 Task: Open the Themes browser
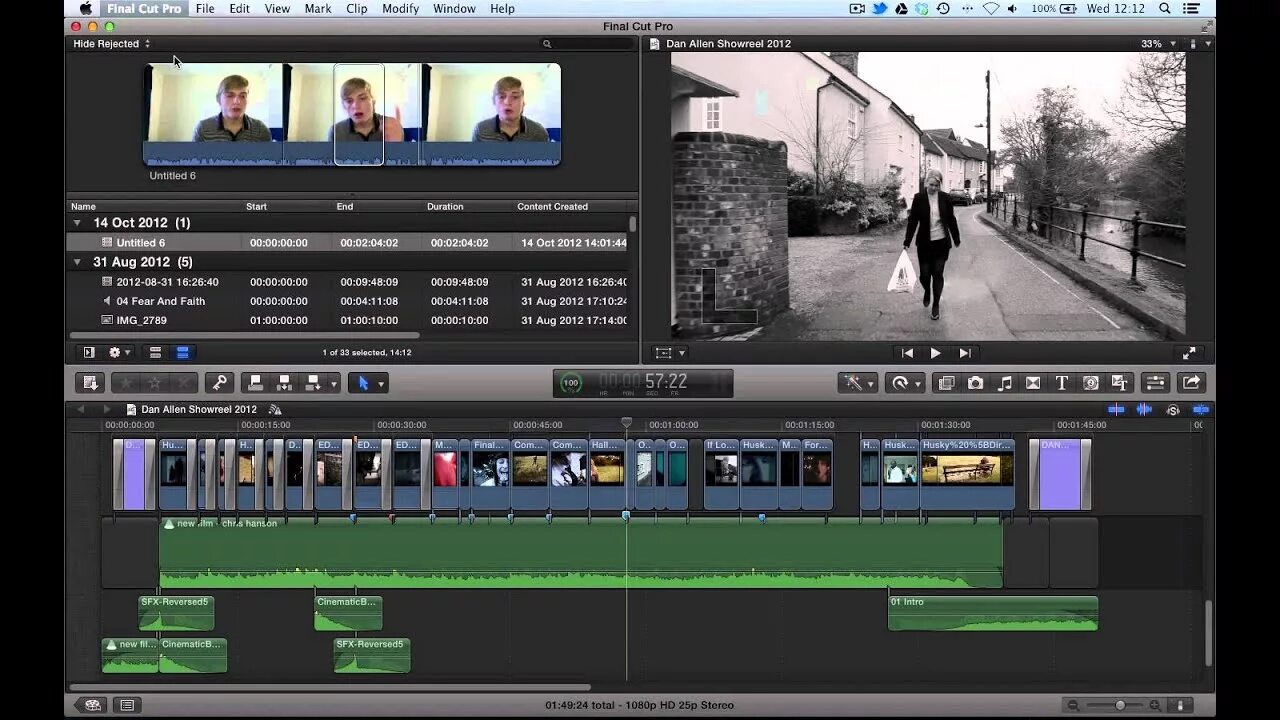point(1120,383)
